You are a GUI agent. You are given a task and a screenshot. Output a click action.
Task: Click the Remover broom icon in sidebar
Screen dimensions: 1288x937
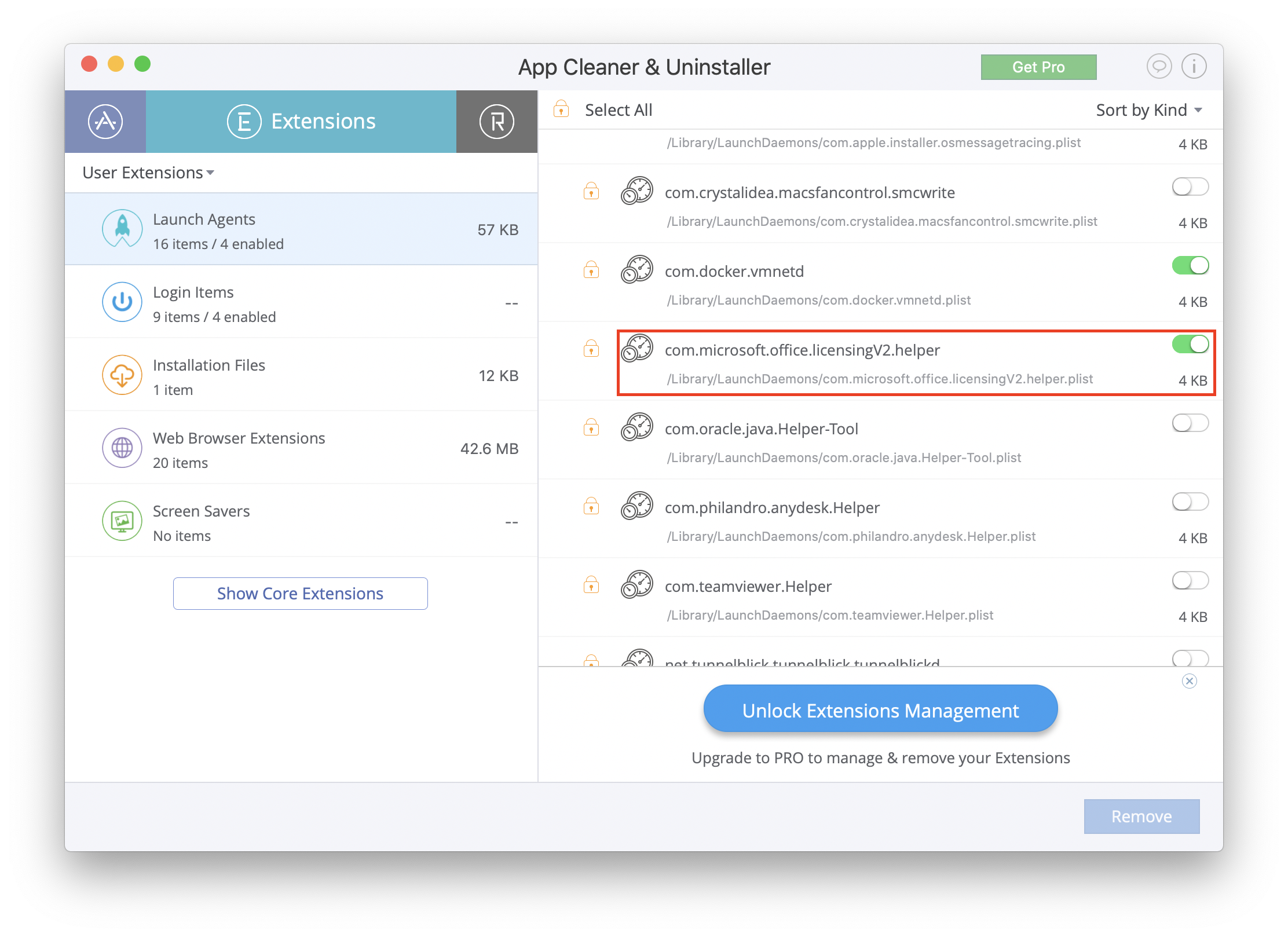point(498,121)
